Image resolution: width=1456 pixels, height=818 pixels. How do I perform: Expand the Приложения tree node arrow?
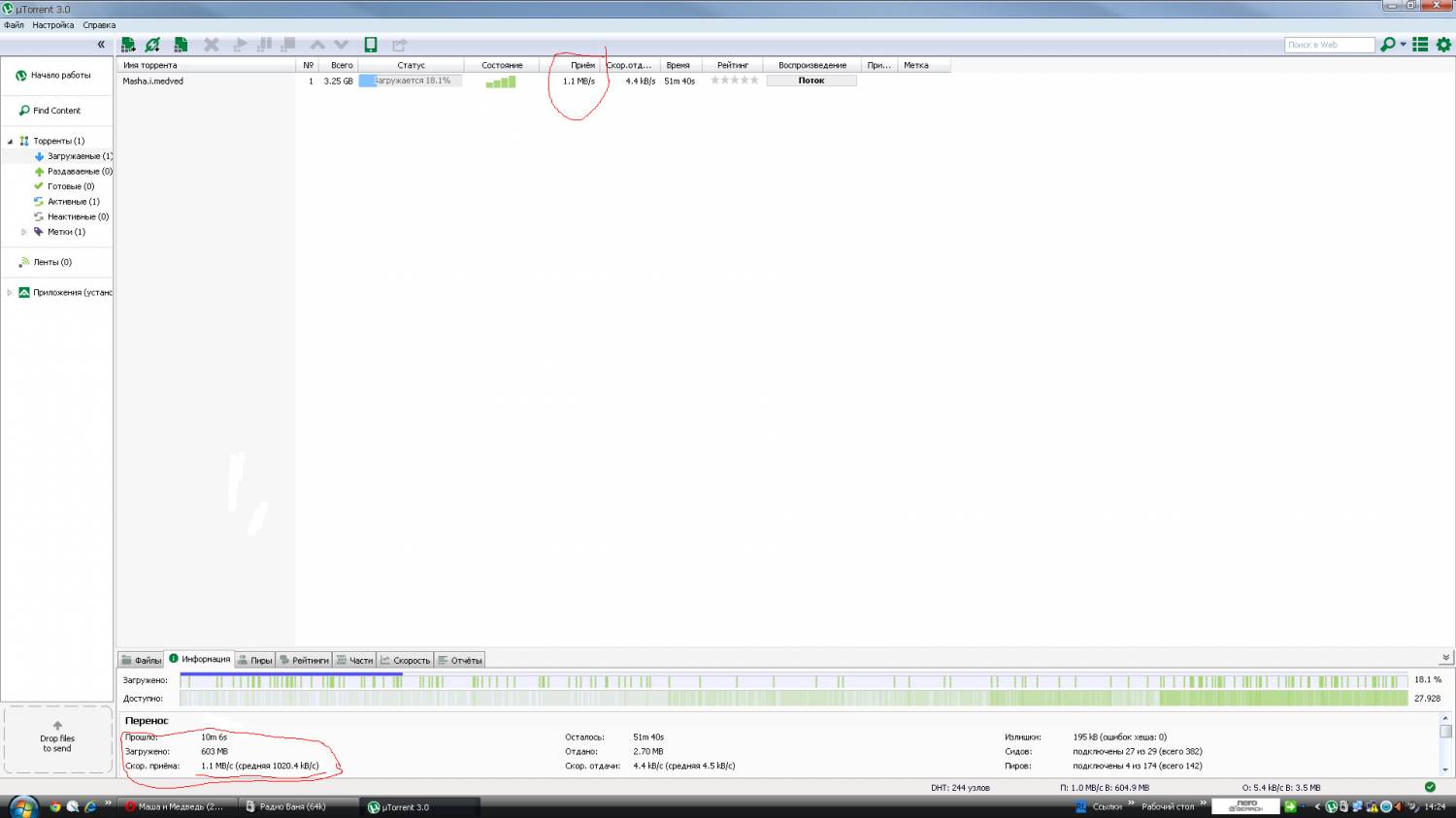click(x=11, y=292)
